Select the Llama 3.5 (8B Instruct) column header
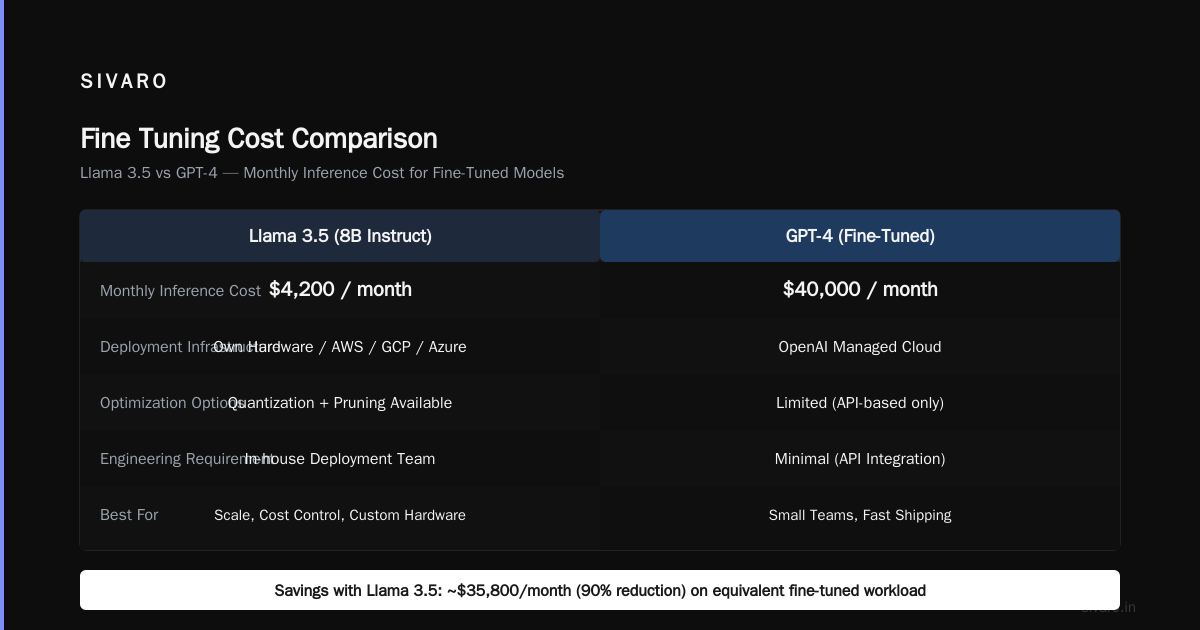Screen dimensions: 1200x630 tap(340, 236)
